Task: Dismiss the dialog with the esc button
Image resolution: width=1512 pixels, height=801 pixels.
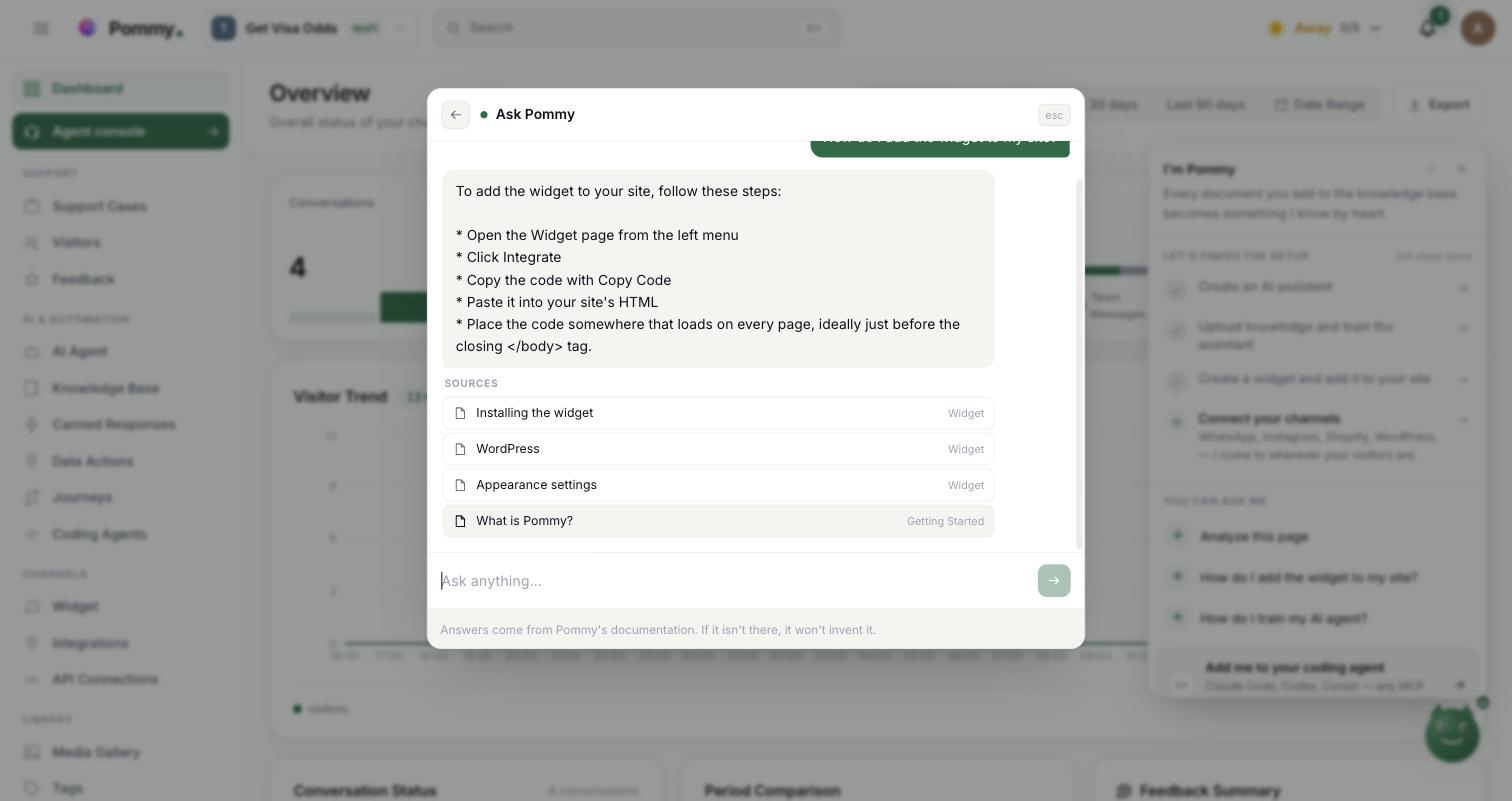Action: pos(1054,115)
